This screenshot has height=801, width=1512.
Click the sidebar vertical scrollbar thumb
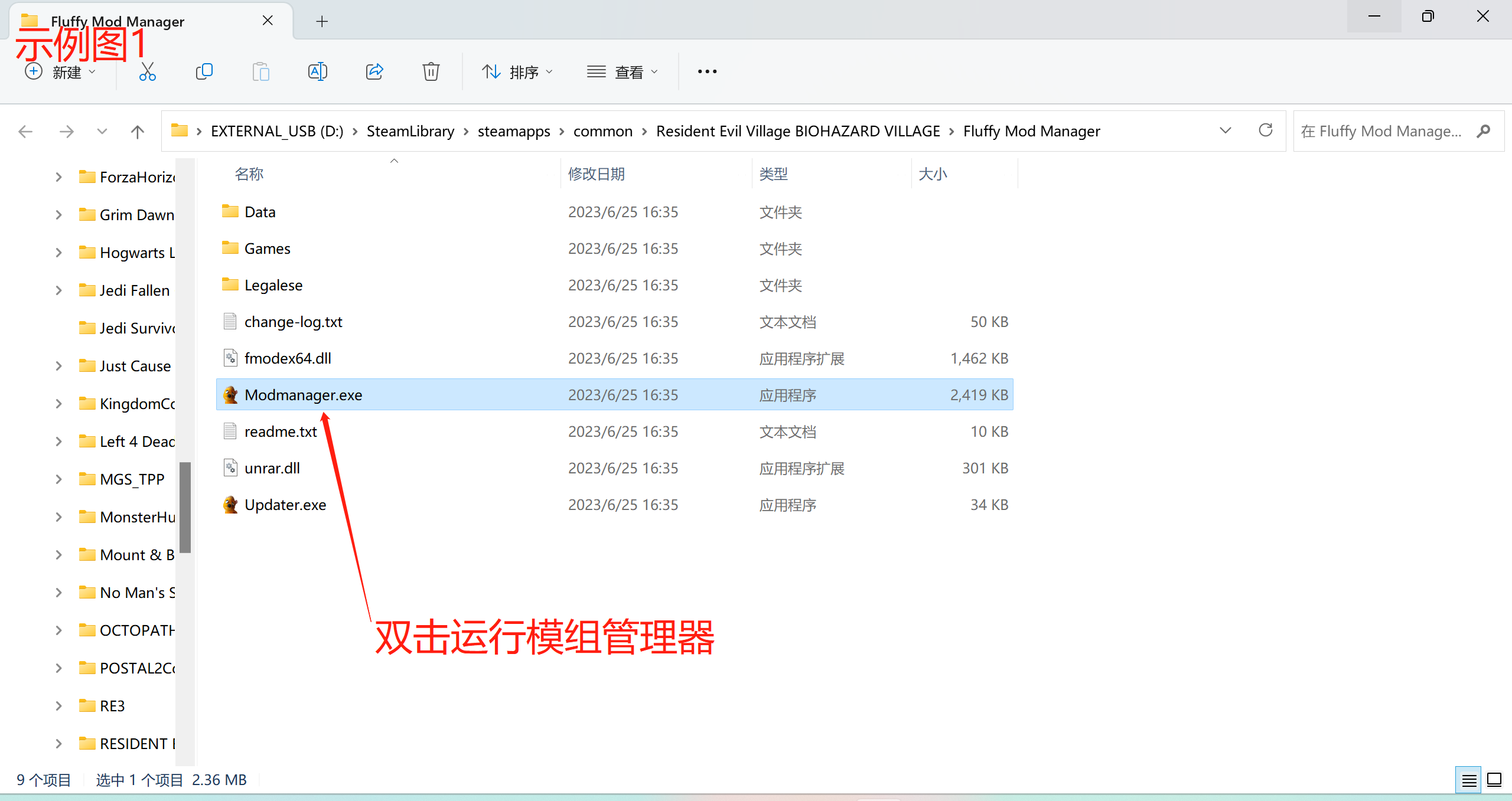coord(185,508)
